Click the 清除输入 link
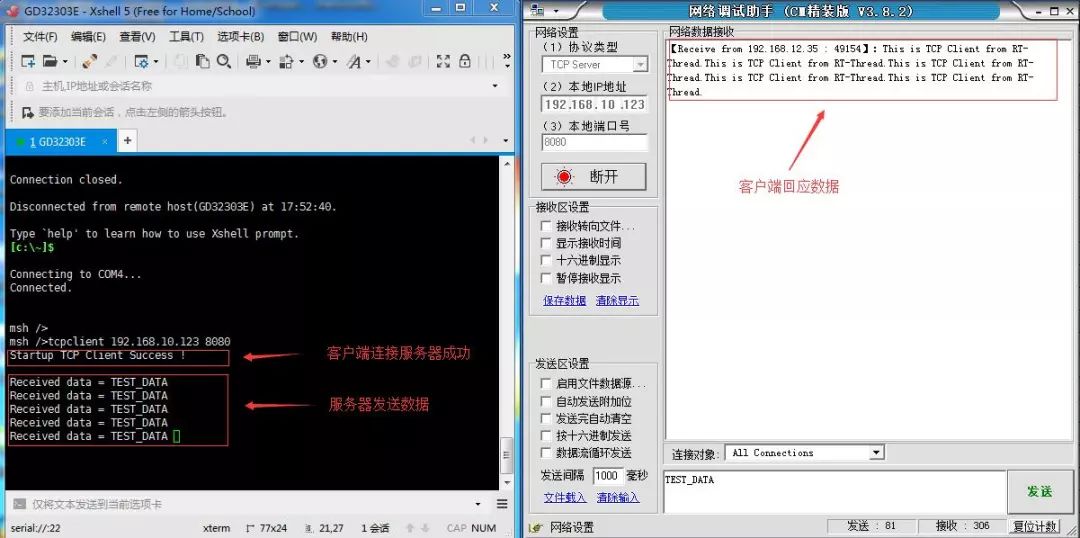The image size is (1080, 538). (618, 497)
